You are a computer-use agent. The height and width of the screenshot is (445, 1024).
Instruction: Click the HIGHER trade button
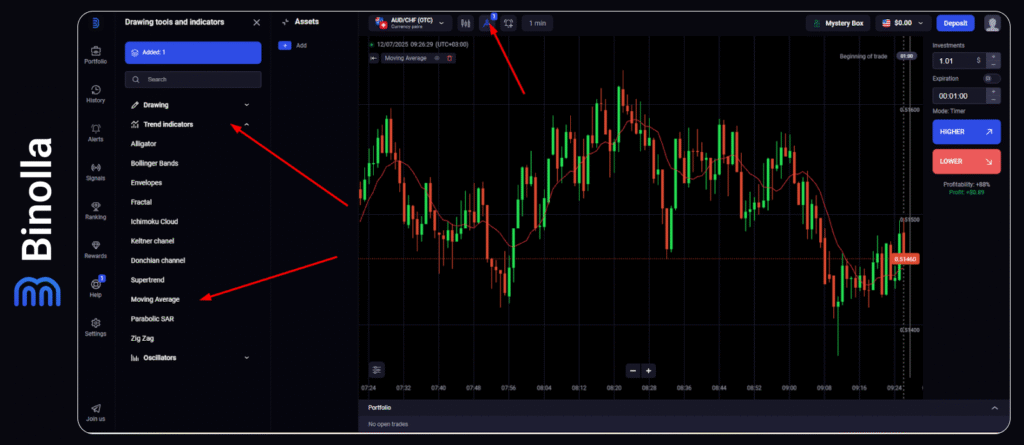coord(965,131)
